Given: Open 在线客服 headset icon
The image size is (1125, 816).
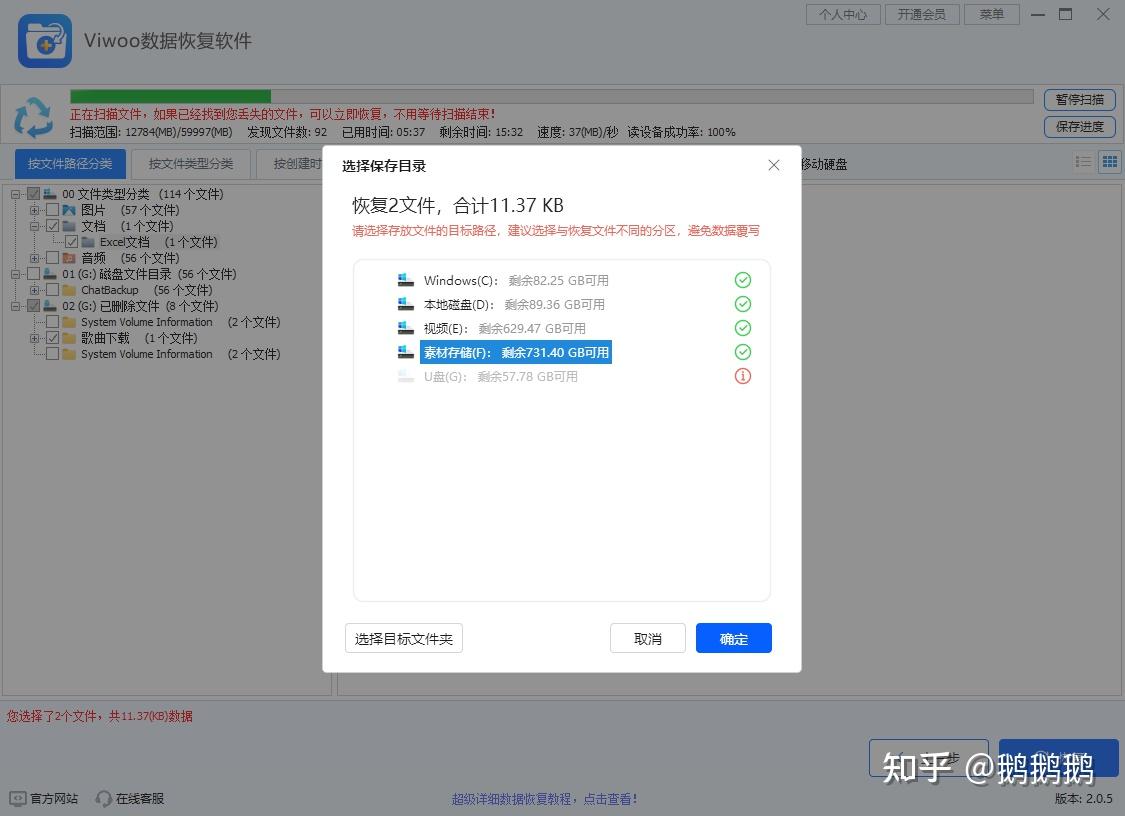Looking at the screenshot, I should tap(104, 798).
